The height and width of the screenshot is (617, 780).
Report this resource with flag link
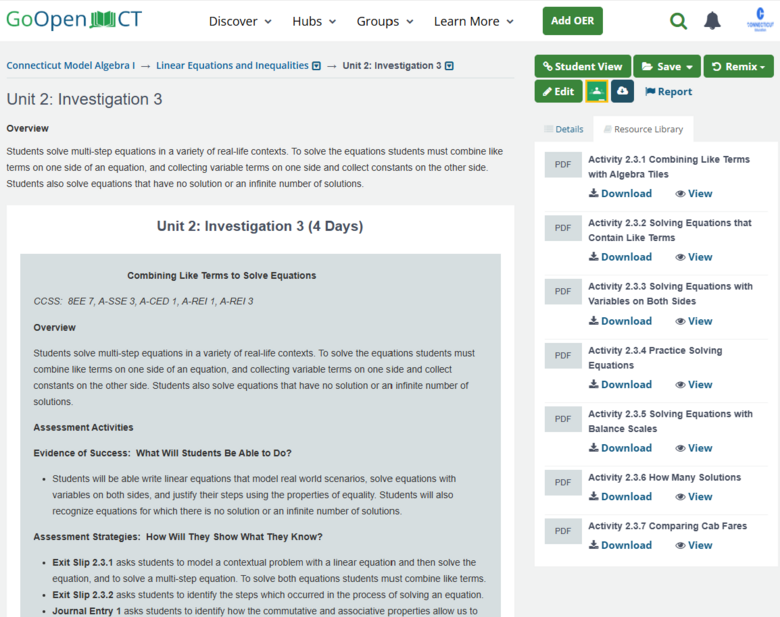click(668, 92)
